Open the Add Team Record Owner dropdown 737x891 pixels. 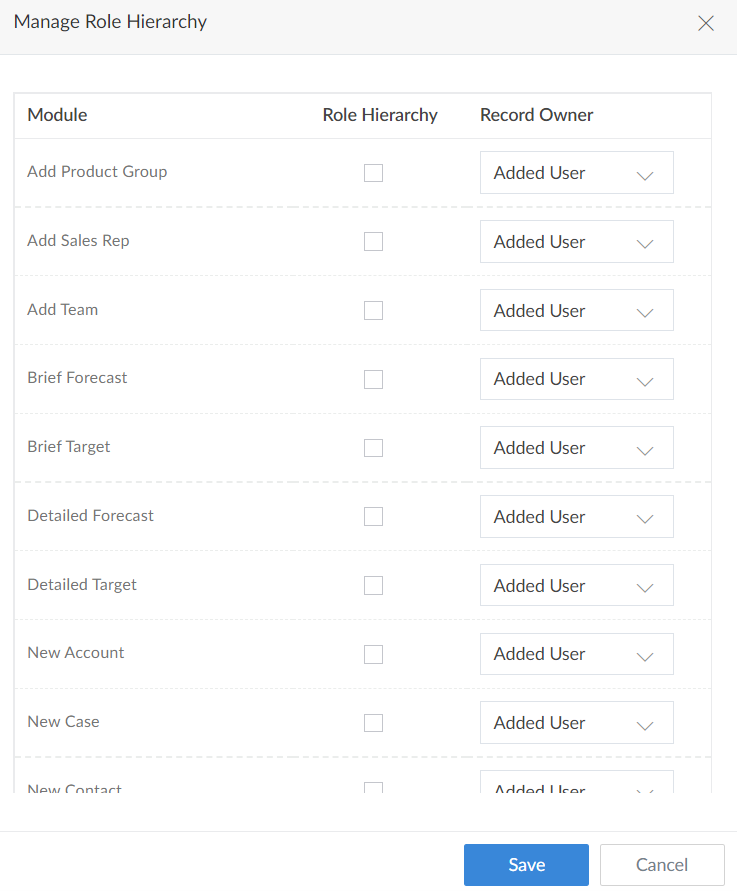[576, 310]
